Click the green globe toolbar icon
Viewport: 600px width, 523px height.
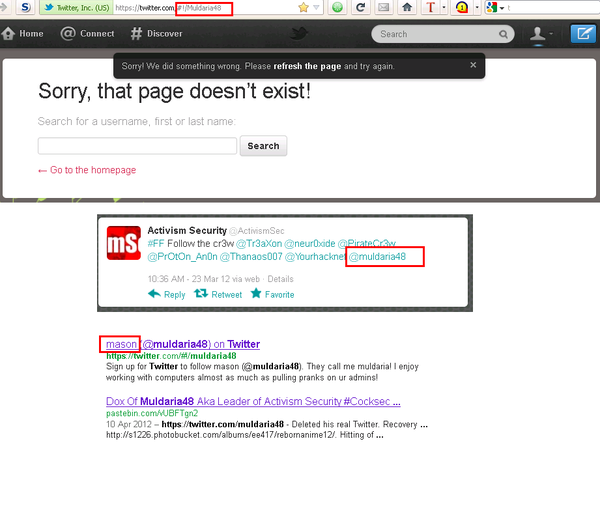[338, 7]
